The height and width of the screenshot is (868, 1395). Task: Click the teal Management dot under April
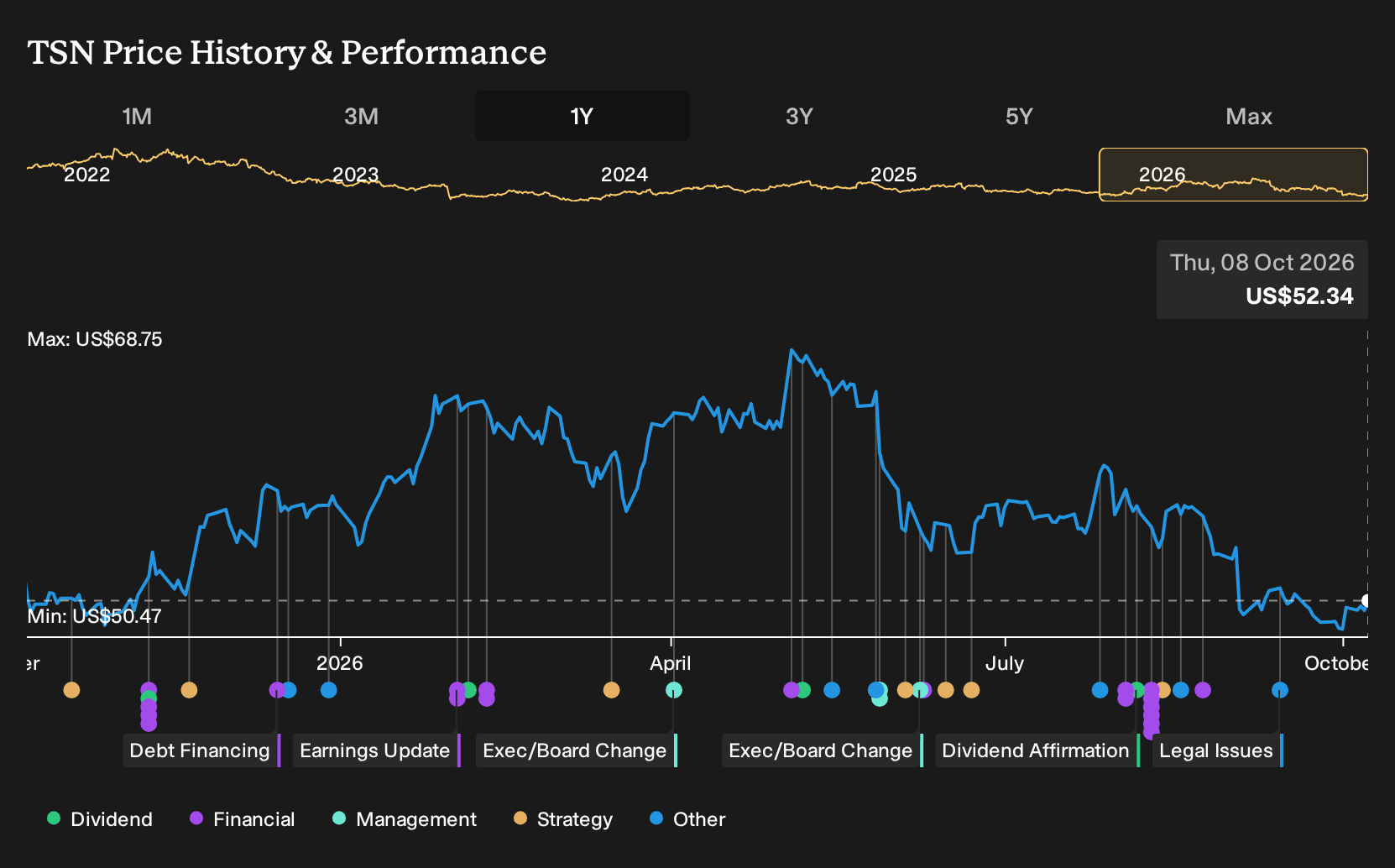(674, 690)
